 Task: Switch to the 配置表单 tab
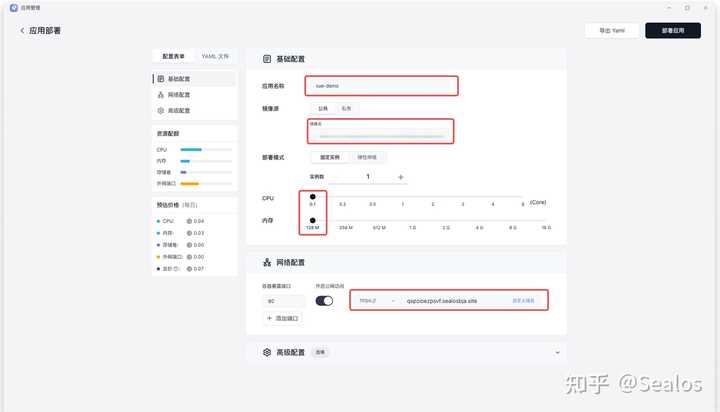click(173, 56)
